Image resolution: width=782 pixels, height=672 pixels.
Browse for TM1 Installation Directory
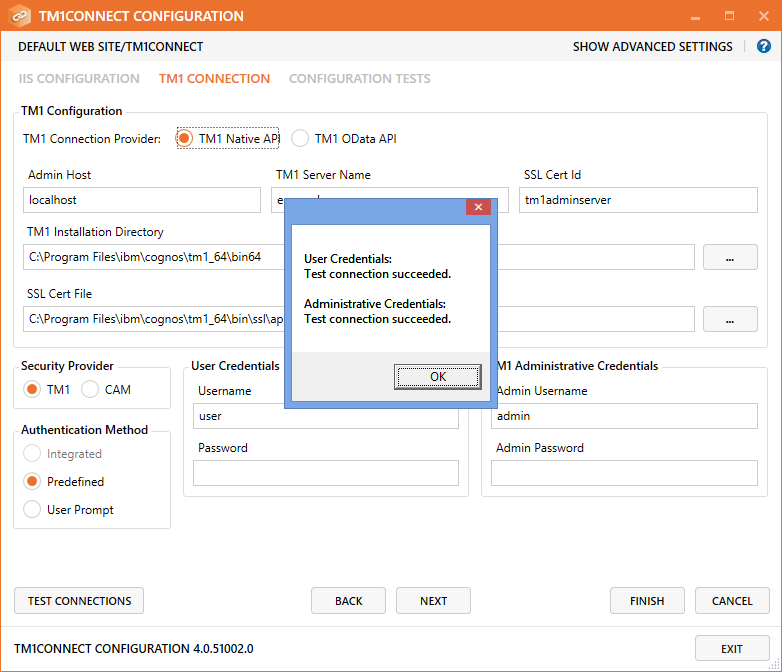coord(730,257)
